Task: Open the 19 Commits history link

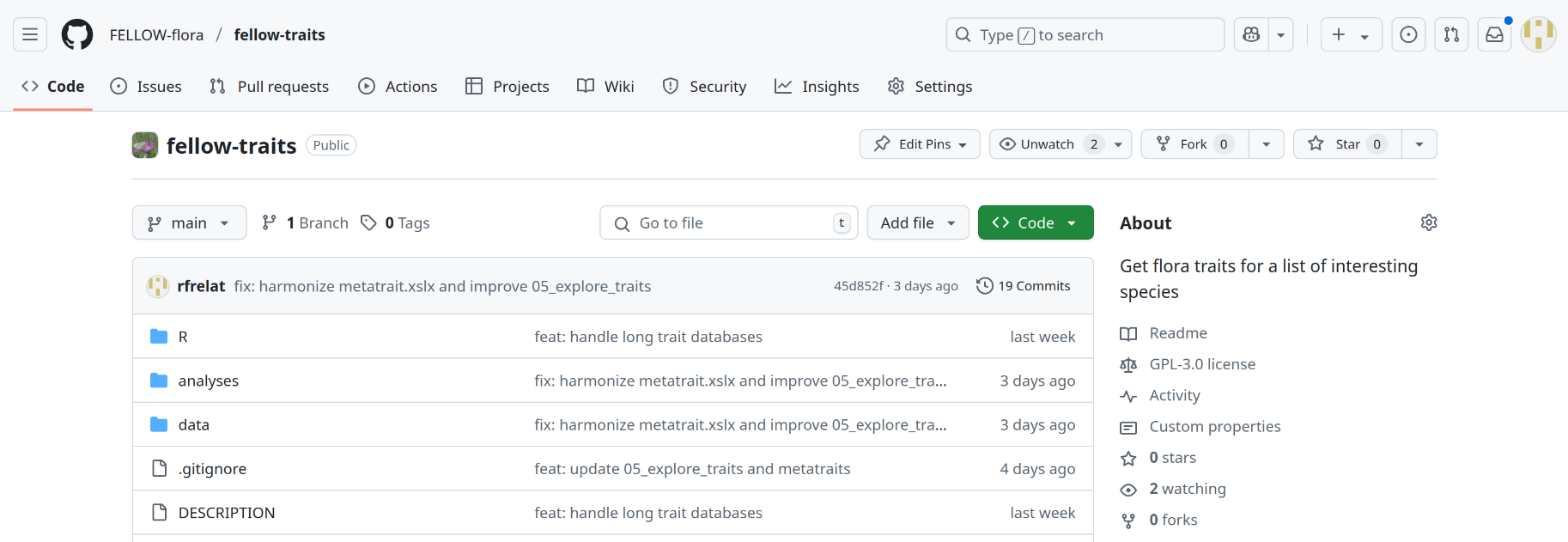Action: (1024, 286)
